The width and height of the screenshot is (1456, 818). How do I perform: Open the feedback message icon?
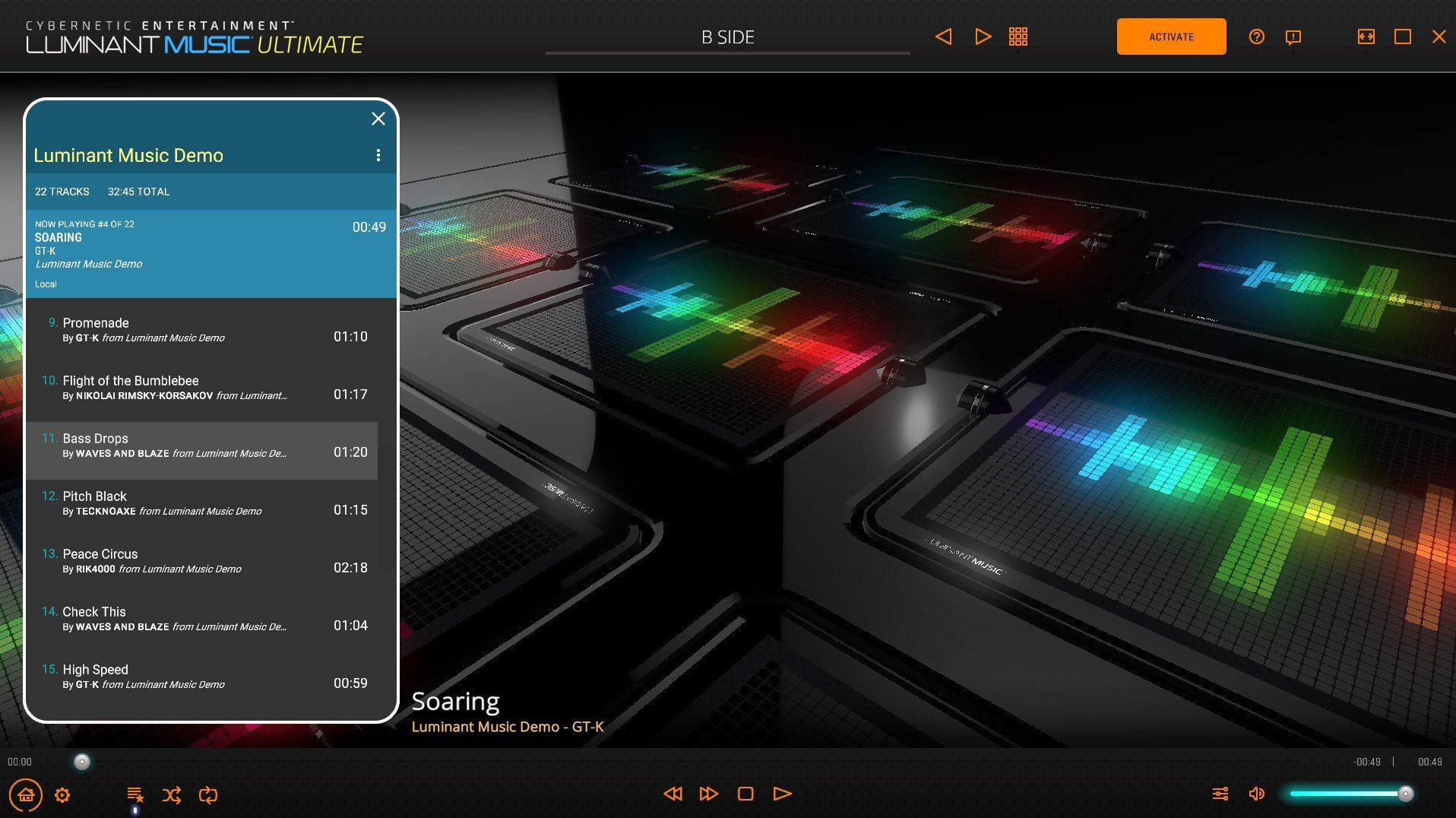(1293, 37)
